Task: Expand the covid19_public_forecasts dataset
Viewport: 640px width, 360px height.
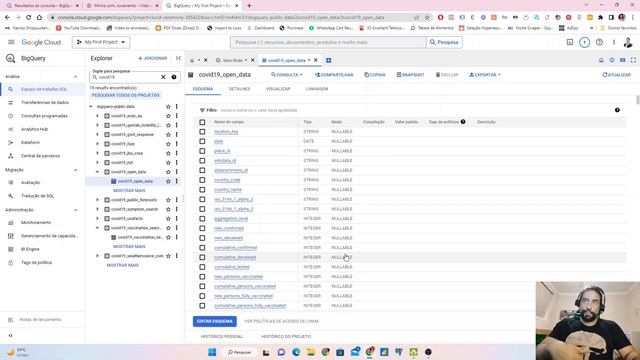Action: [97, 200]
